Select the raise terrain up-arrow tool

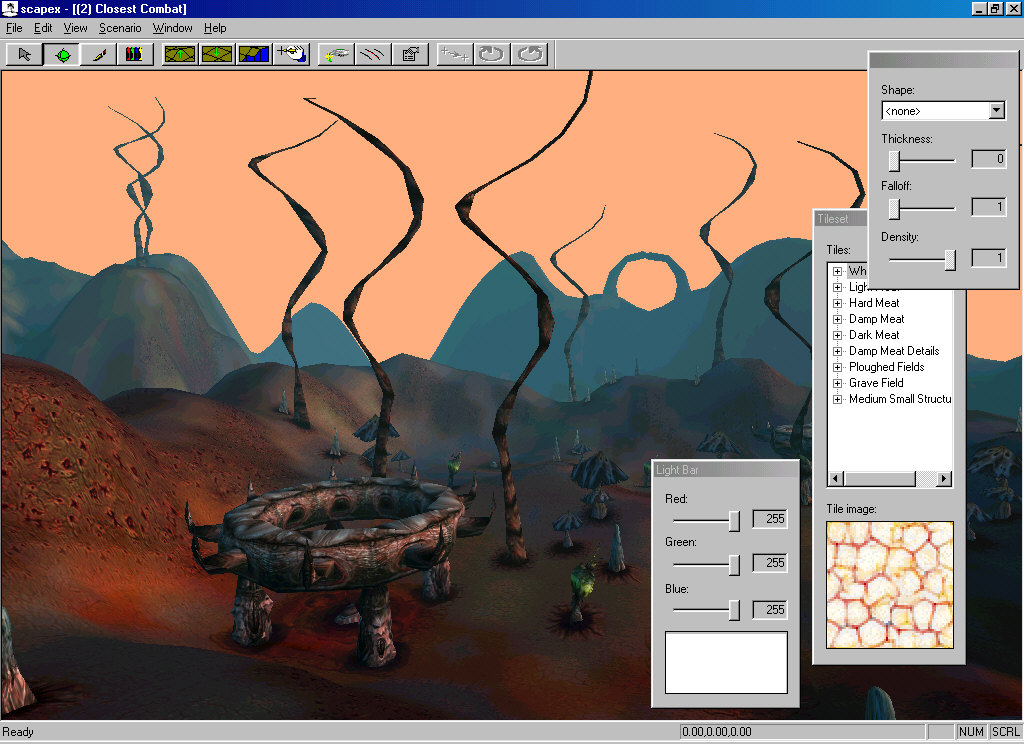(180, 54)
